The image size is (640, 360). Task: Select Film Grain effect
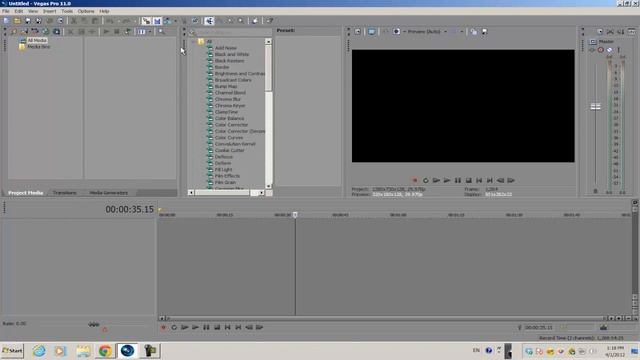point(225,182)
